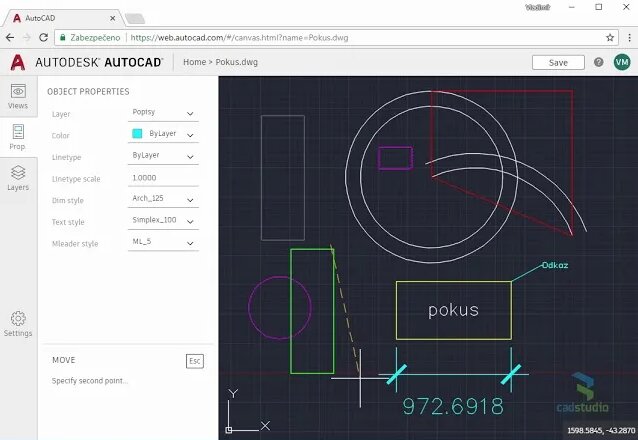Expand the Text style dropdown Simplex_100
This screenshot has width=638, height=440.
click(163, 221)
